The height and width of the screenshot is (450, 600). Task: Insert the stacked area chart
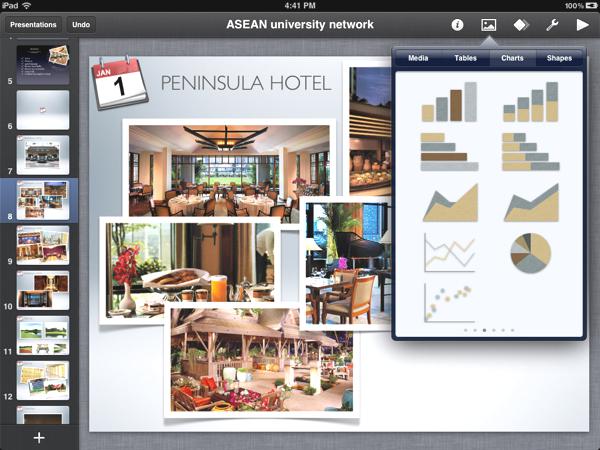point(531,203)
